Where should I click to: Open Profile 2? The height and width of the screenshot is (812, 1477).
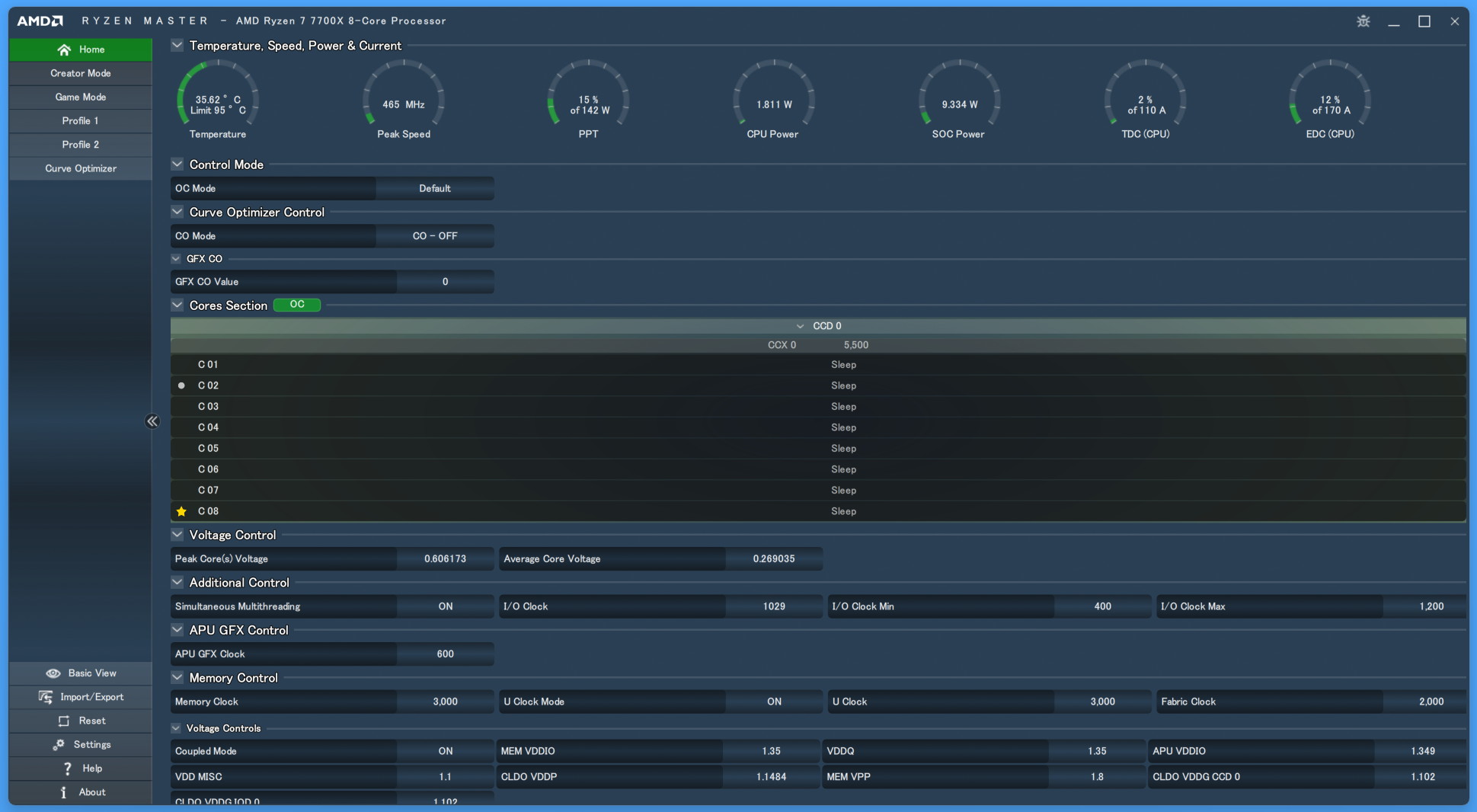pyautogui.click(x=81, y=145)
